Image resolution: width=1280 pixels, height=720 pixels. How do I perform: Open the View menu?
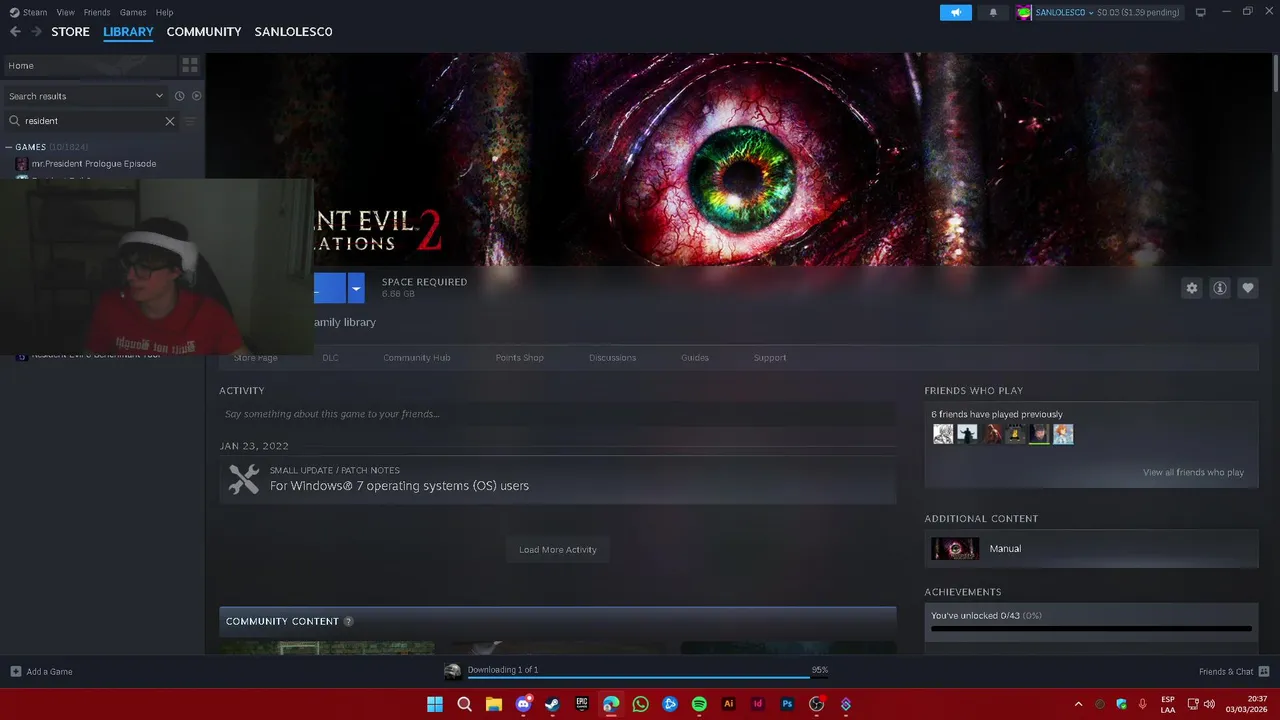pos(66,12)
